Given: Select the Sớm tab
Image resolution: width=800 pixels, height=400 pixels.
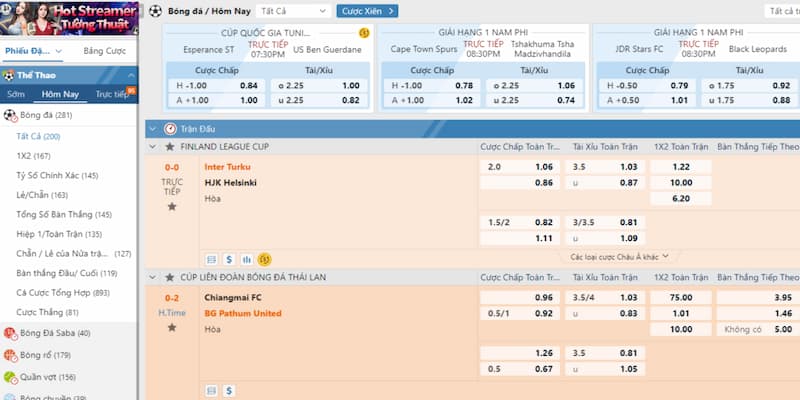Looking at the screenshot, I should [16, 94].
